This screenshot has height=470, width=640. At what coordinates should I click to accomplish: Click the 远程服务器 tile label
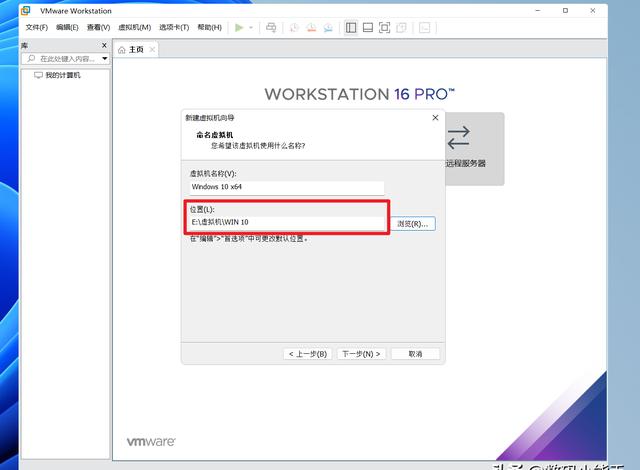pos(466,163)
